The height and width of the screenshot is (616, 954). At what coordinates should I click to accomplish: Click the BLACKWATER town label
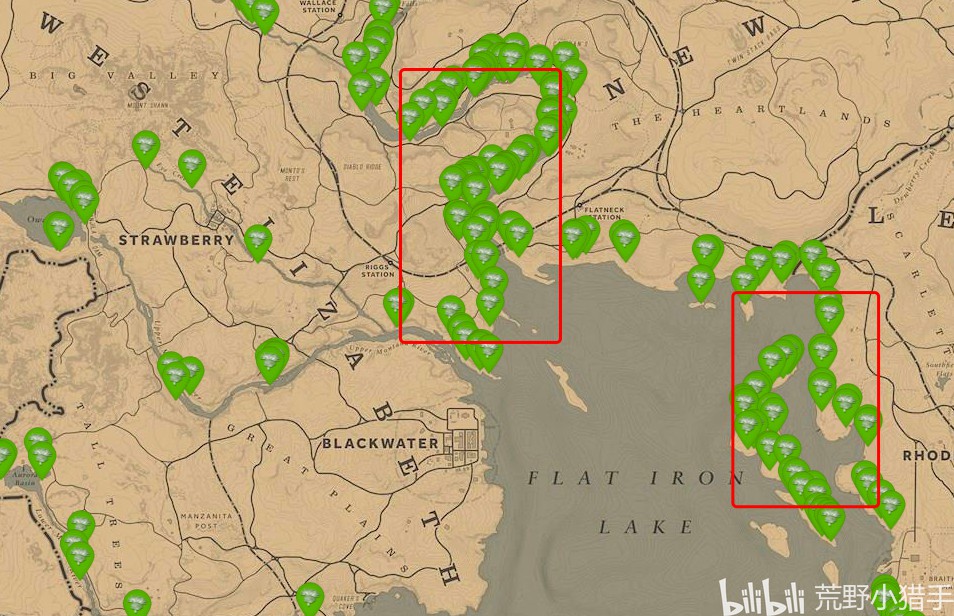(x=380, y=443)
